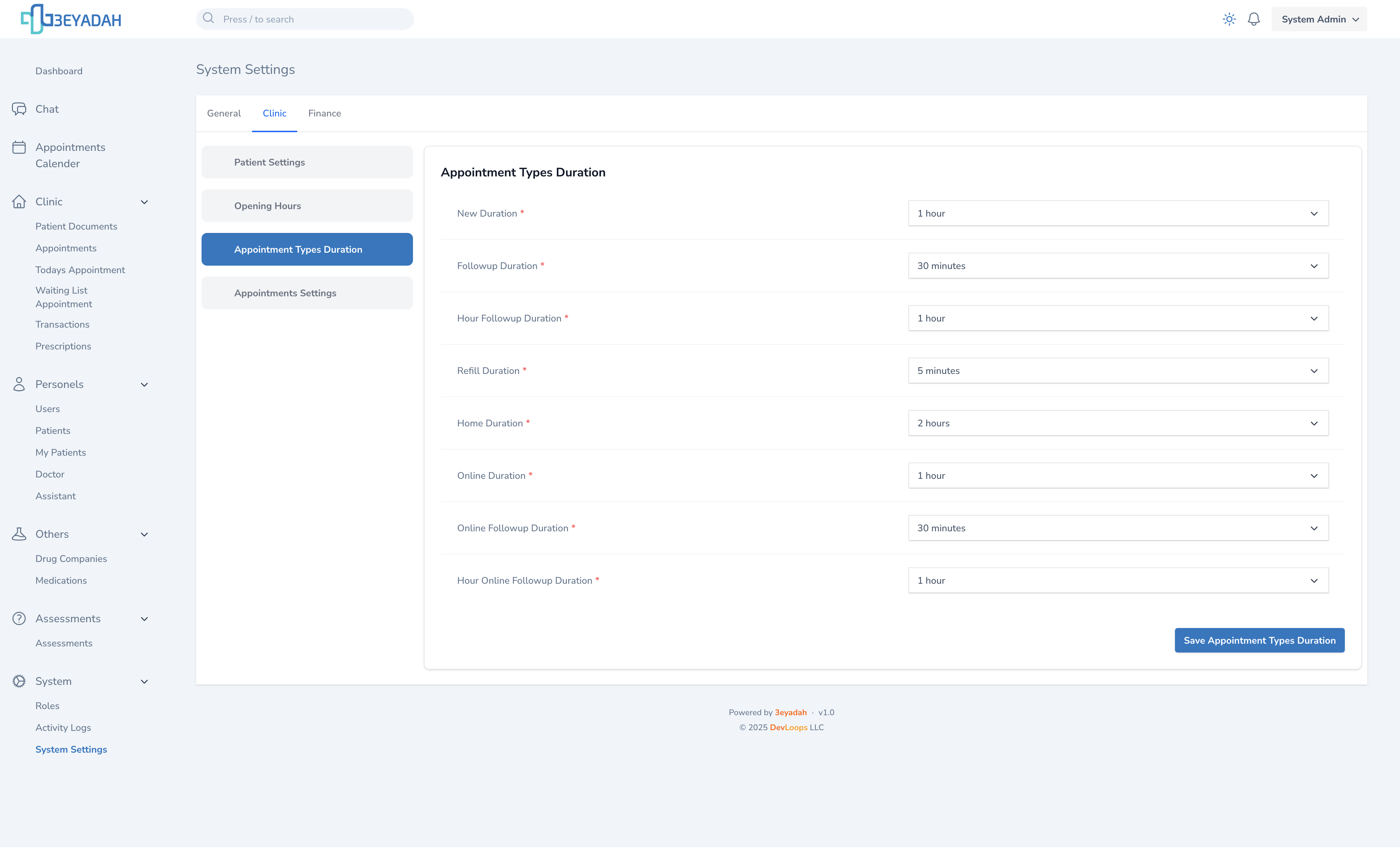The image size is (1400, 848).
Task: Open the notifications bell
Action: 1253,19
